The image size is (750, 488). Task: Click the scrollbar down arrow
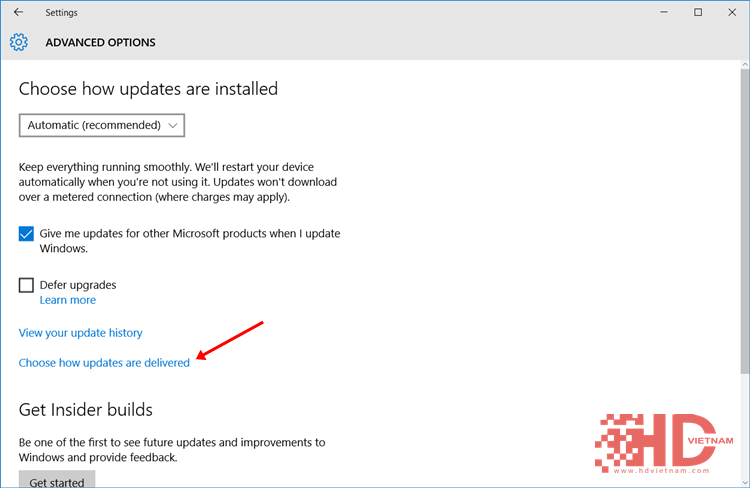tap(745, 482)
